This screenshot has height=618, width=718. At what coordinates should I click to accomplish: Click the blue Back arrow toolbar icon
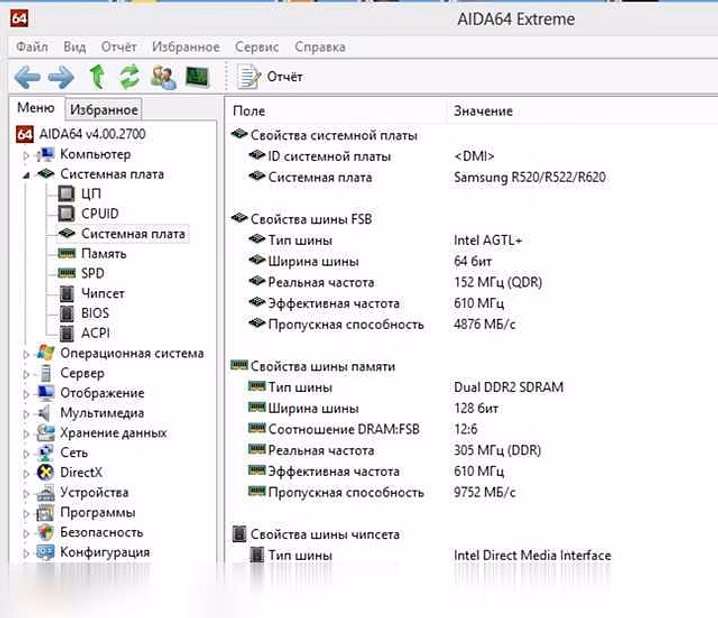(x=27, y=77)
